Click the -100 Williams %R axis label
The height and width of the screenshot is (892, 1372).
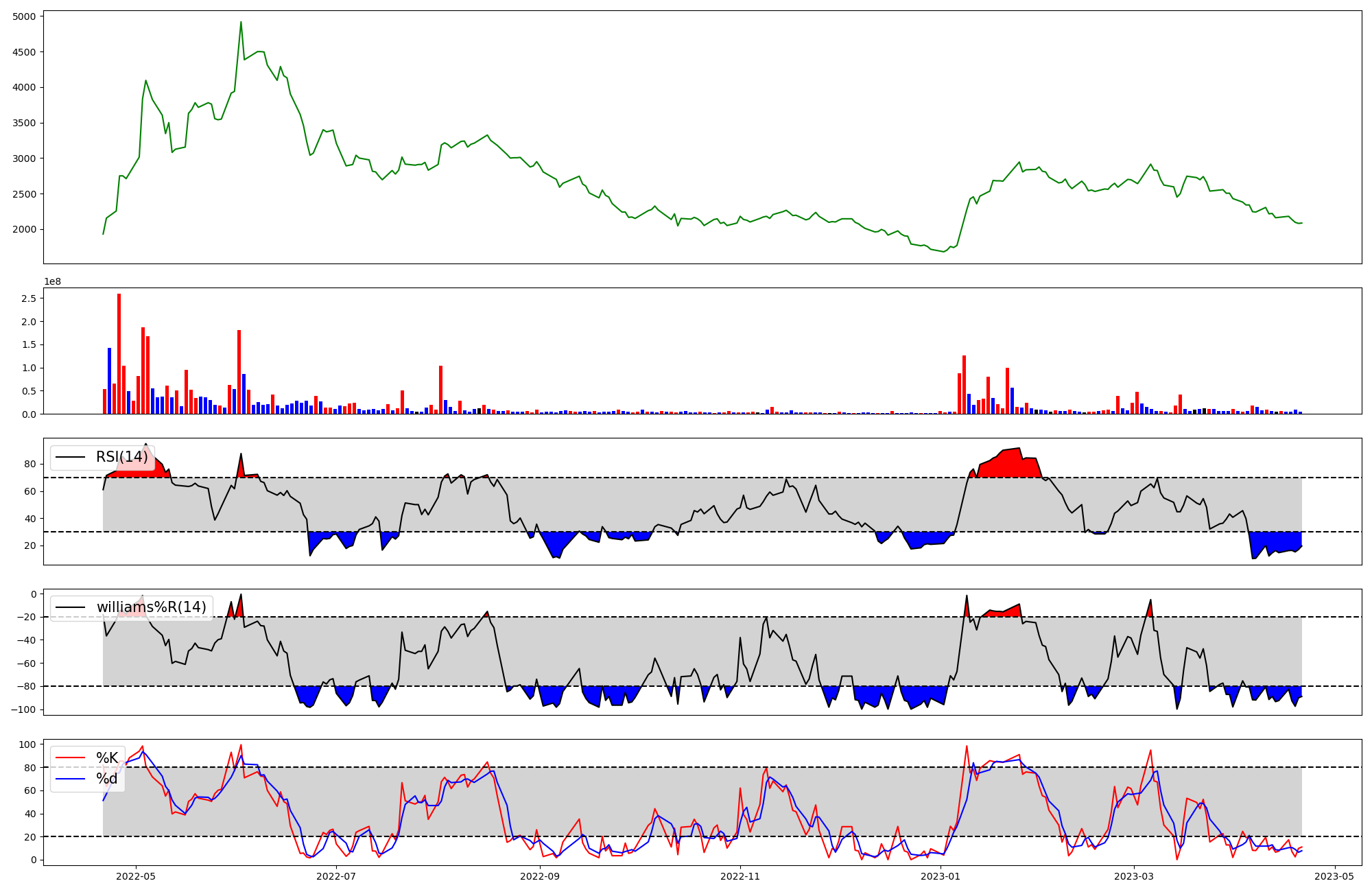(x=23, y=709)
